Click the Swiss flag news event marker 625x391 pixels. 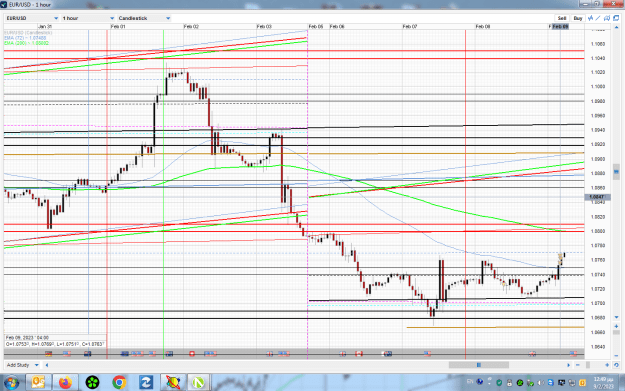192,354
